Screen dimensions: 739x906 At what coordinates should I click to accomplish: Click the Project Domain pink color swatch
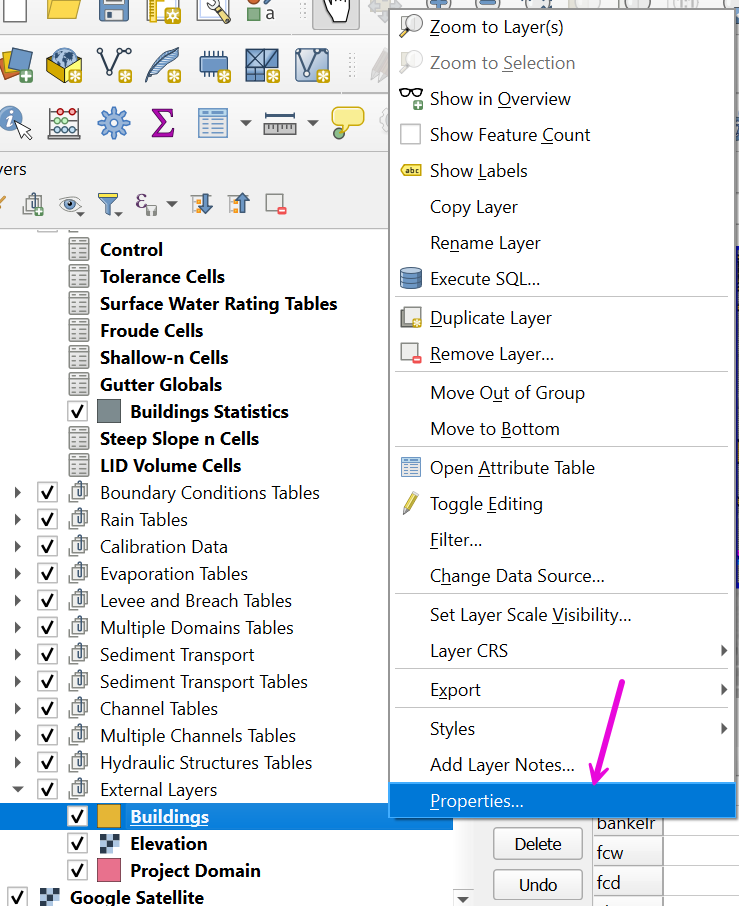(x=109, y=871)
